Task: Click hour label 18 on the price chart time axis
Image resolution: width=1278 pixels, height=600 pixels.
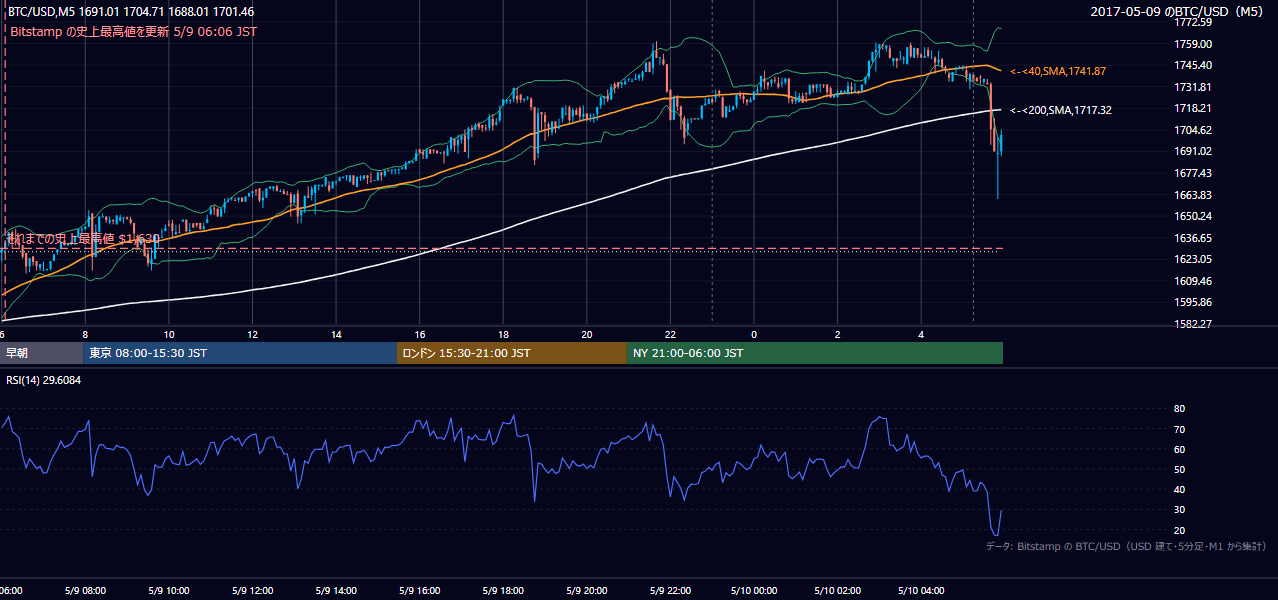Action: [x=503, y=334]
